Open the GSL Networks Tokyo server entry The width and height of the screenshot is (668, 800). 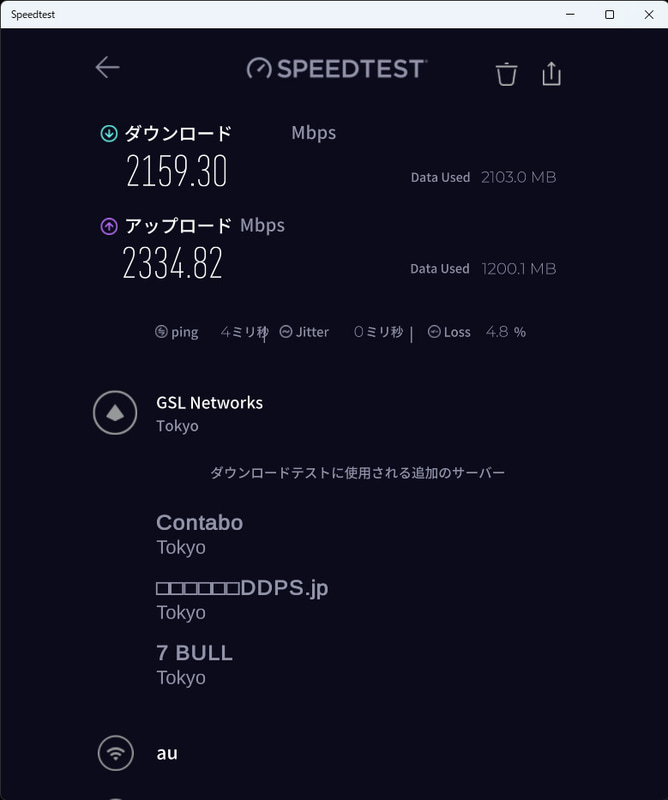[209, 402]
